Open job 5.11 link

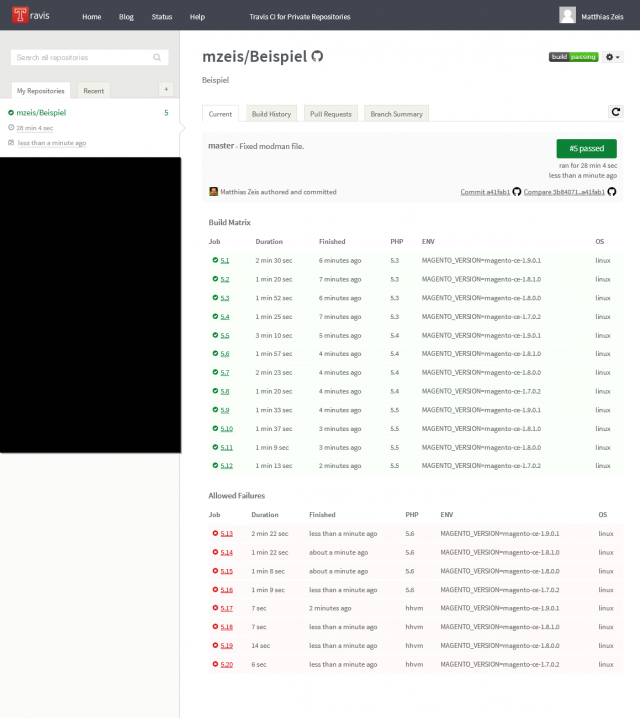click(x=227, y=448)
